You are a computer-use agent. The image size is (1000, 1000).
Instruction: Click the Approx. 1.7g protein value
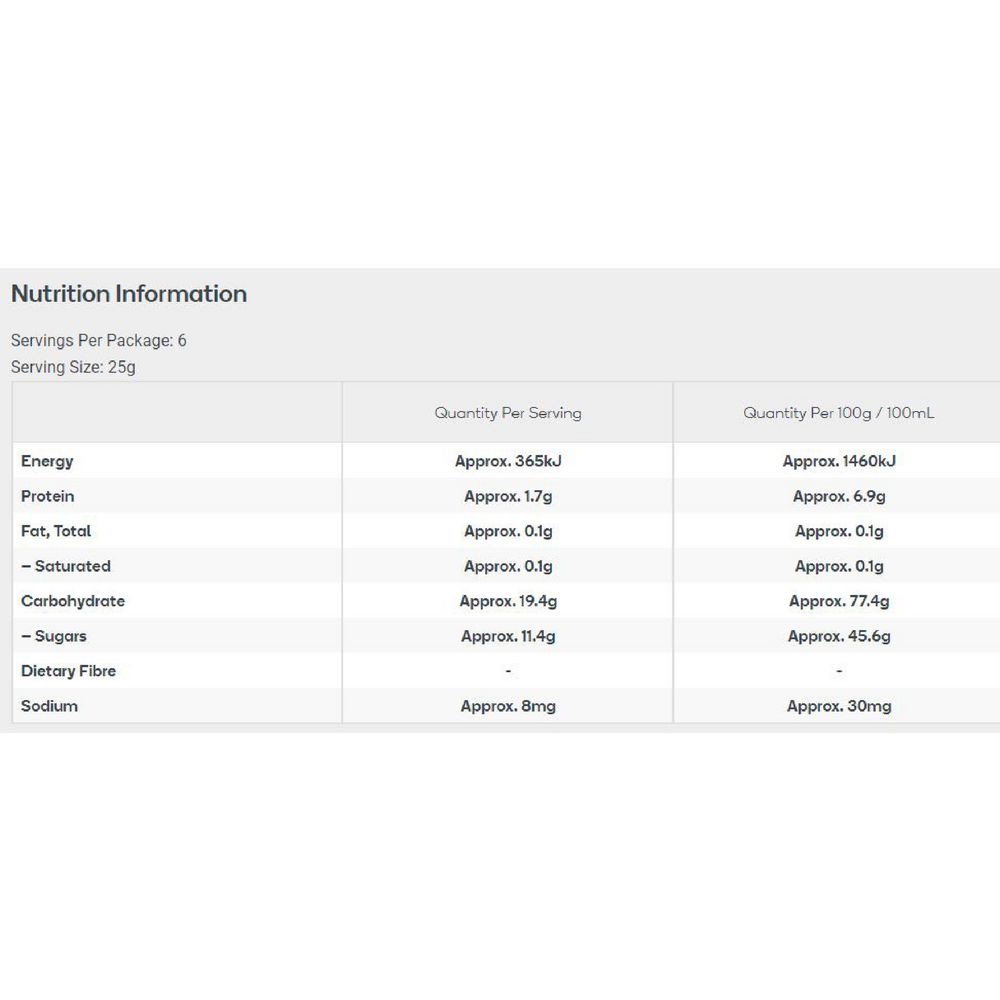(508, 496)
